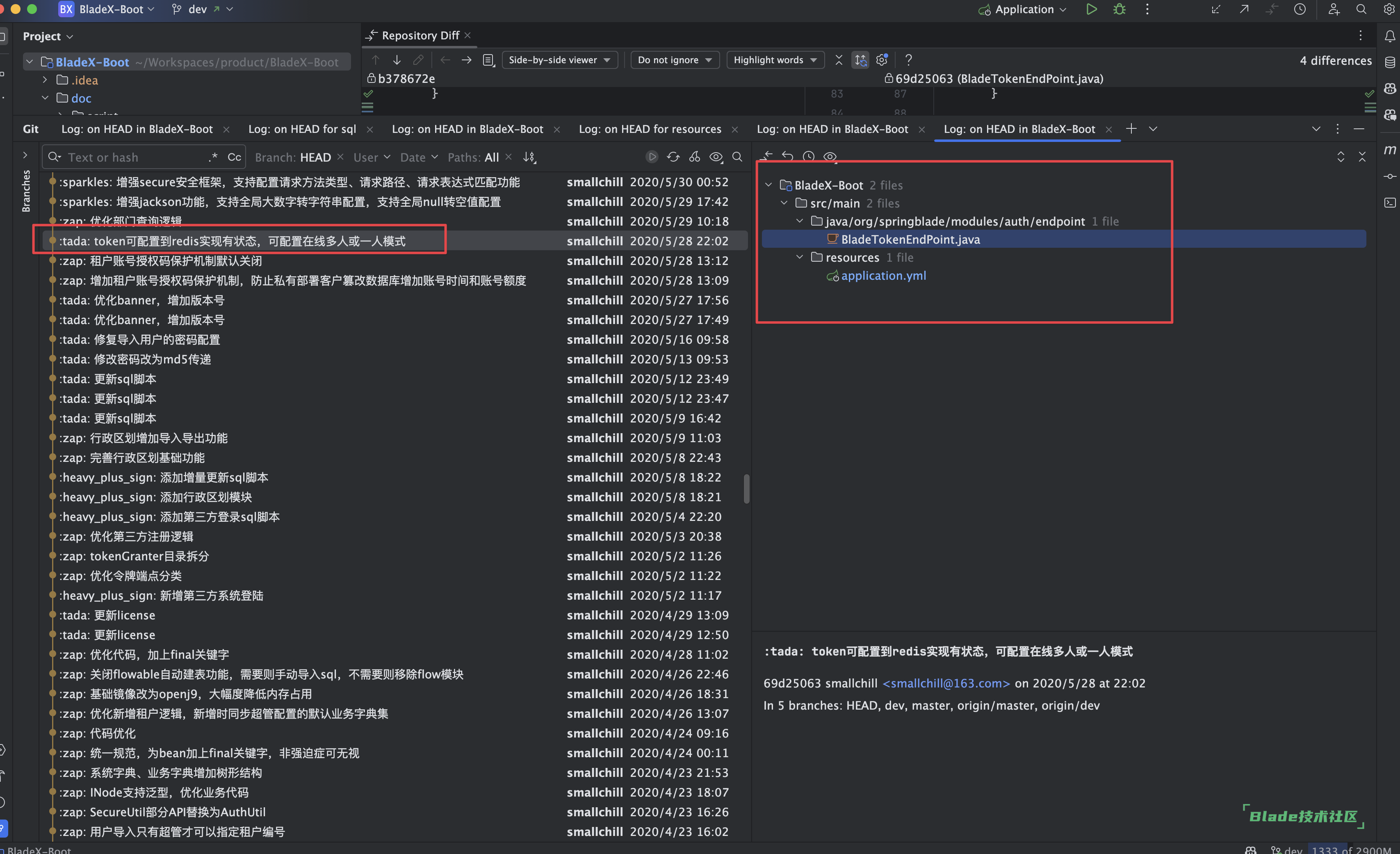
Task: Close the Repository Diff tab
Action: click(467, 35)
